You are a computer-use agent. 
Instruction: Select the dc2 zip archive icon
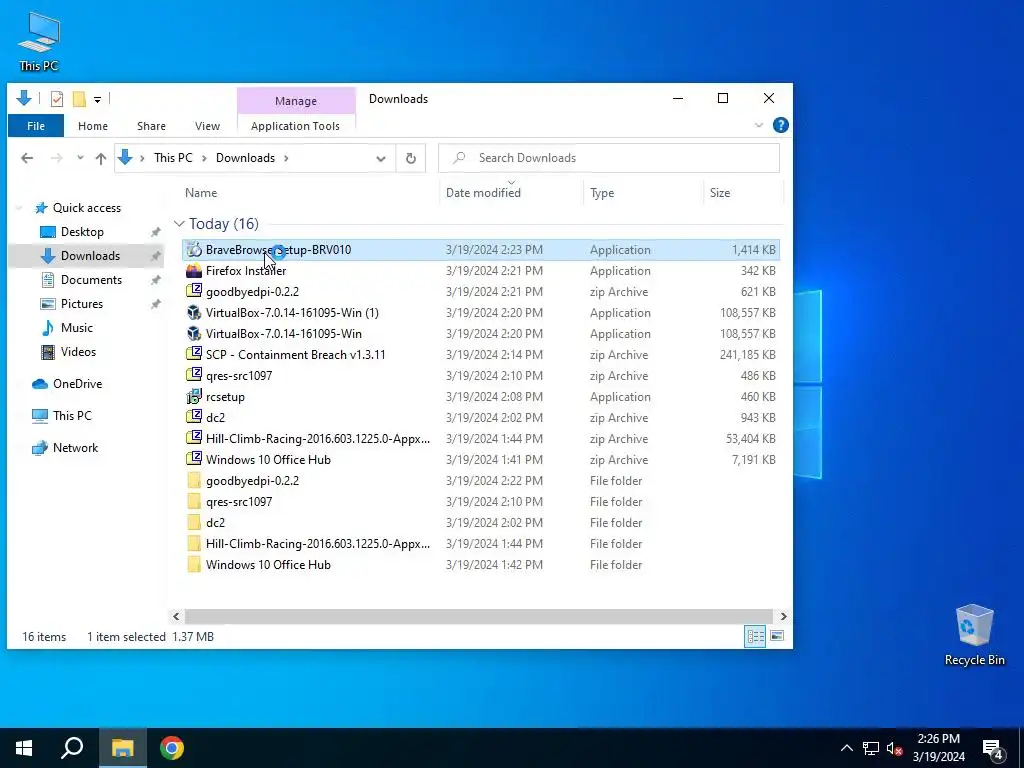[x=194, y=417]
